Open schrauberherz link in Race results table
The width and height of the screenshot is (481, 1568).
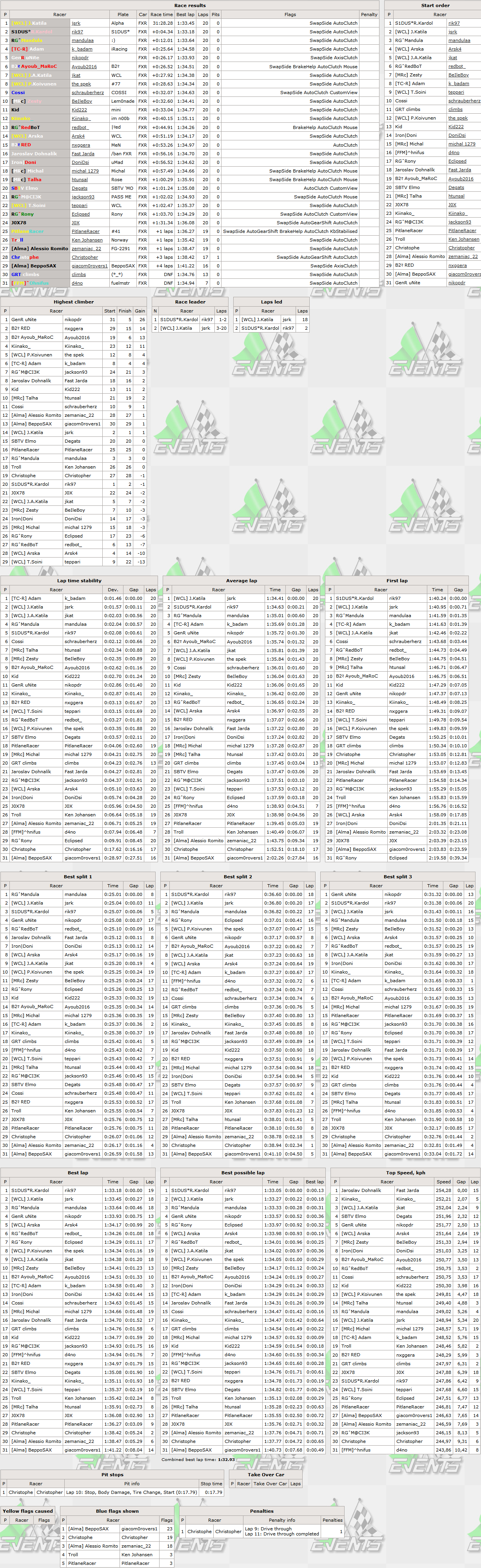coord(87,93)
